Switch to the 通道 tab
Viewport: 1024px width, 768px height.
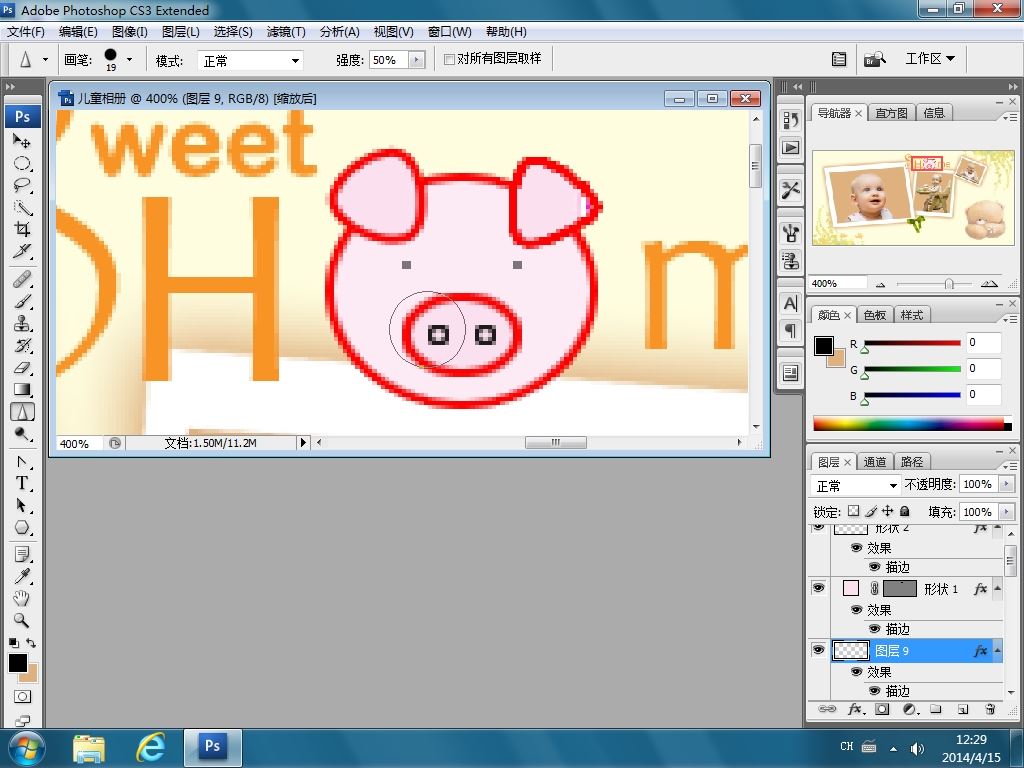(875, 462)
